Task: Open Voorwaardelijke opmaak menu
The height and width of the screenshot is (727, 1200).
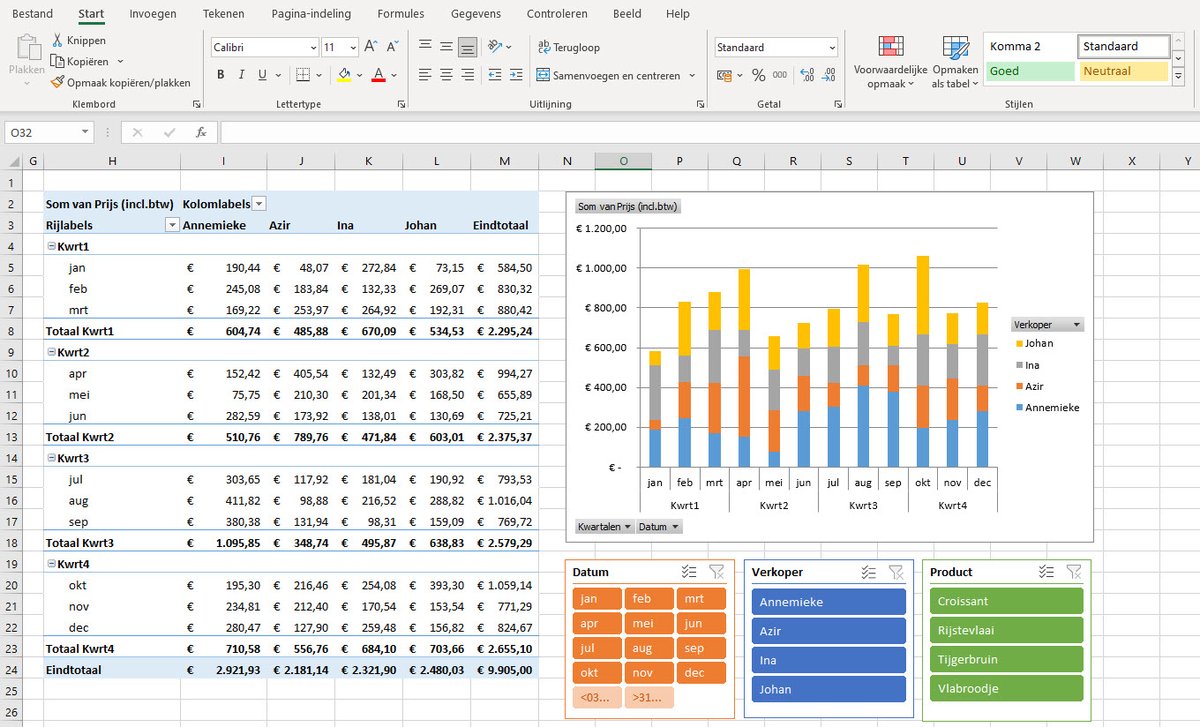Action: (x=889, y=62)
